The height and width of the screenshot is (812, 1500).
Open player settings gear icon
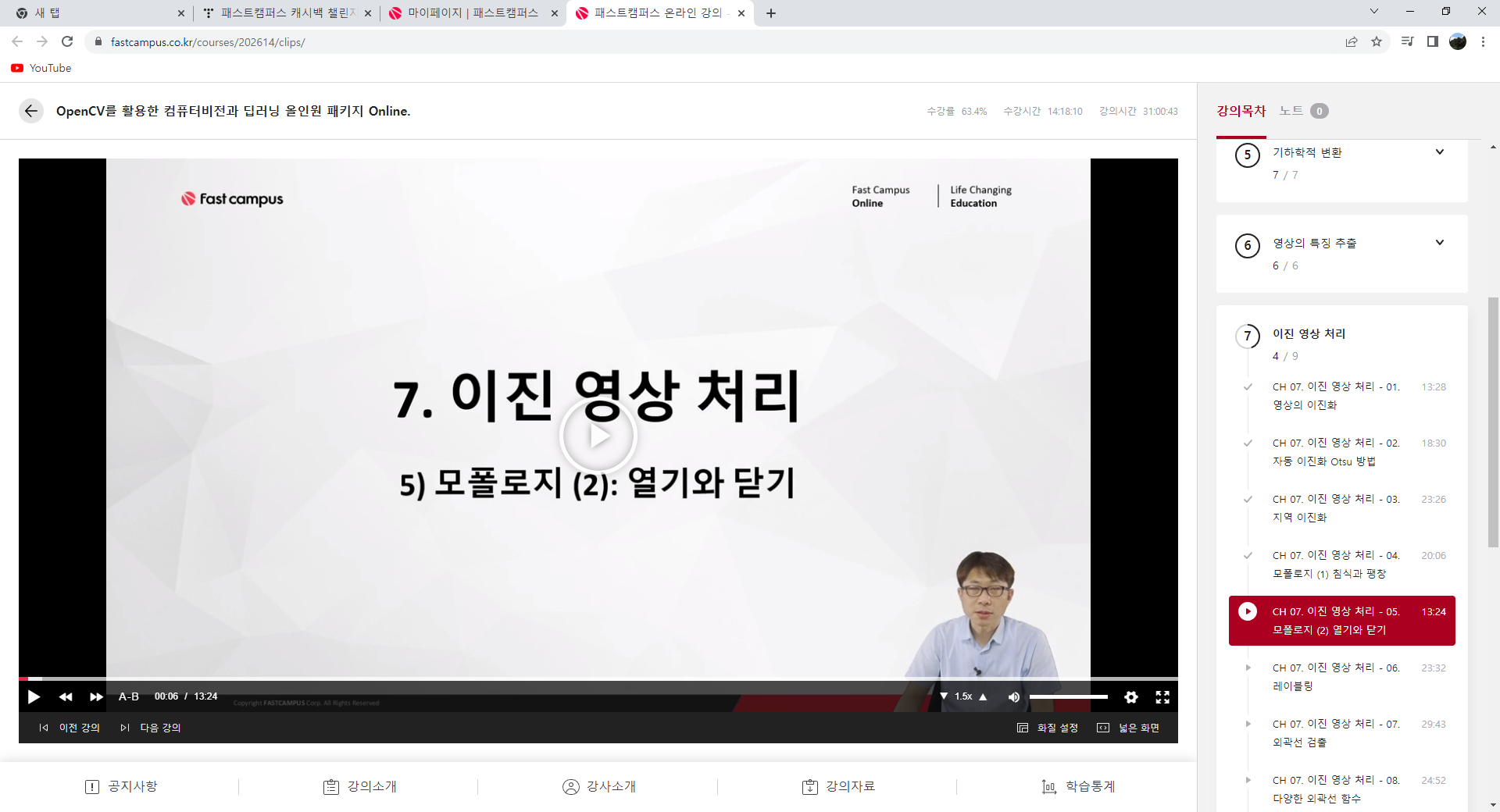pos(1130,696)
